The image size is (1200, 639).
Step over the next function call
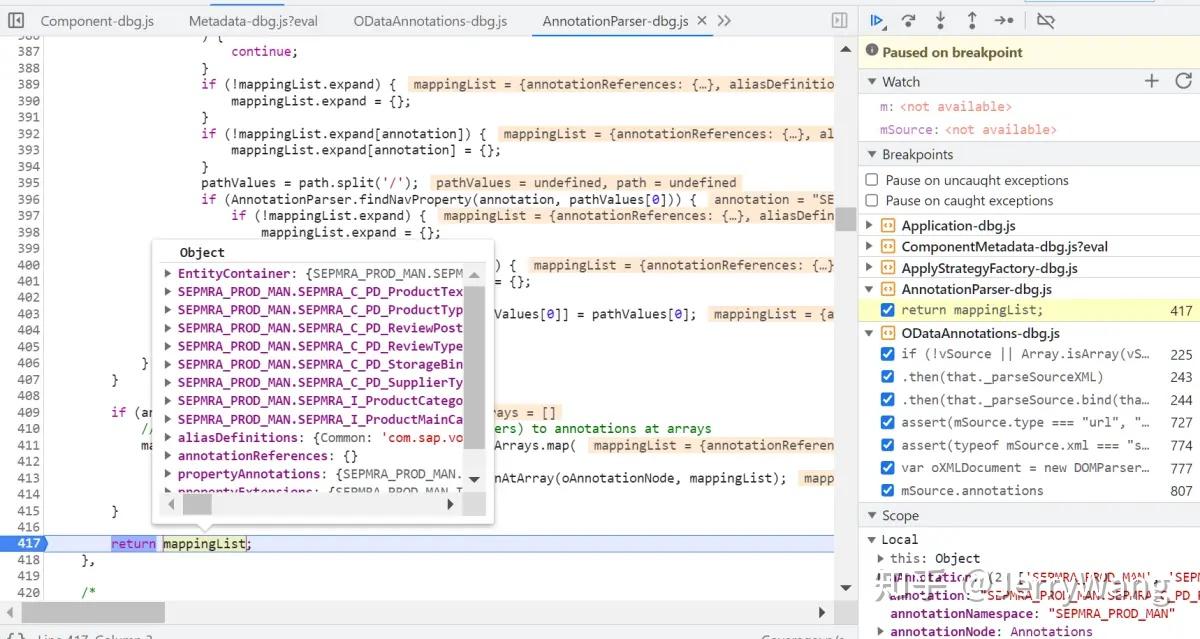[908, 20]
